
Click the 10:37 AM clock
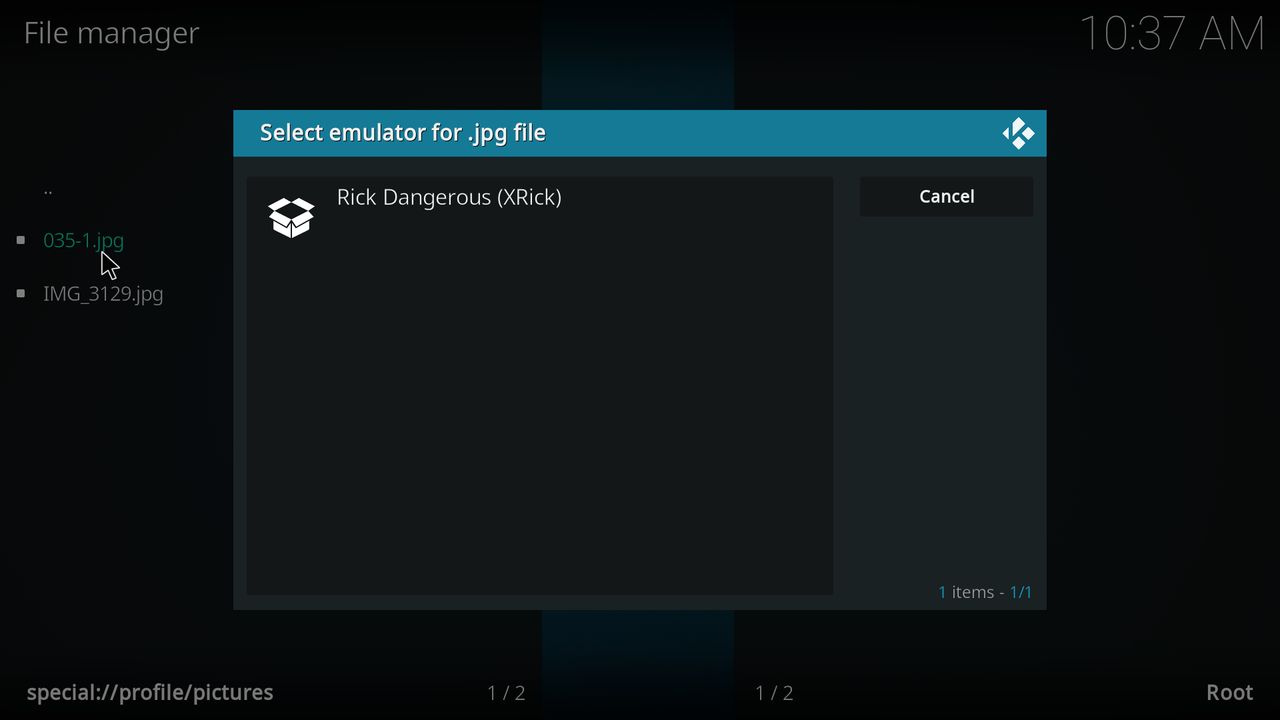pos(1172,33)
